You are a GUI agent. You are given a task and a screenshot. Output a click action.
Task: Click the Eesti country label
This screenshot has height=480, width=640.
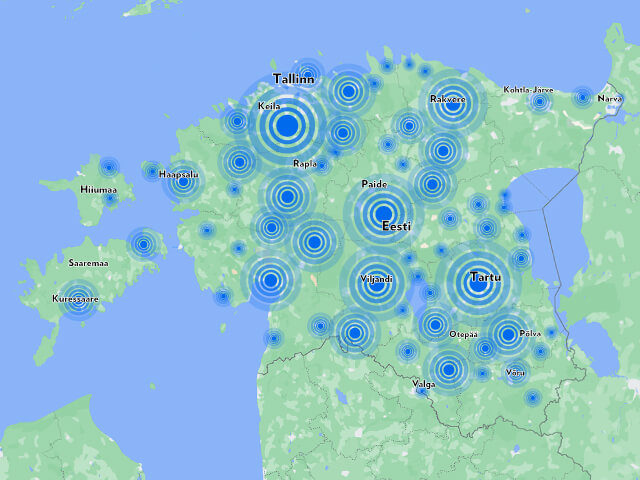pyautogui.click(x=396, y=226)
